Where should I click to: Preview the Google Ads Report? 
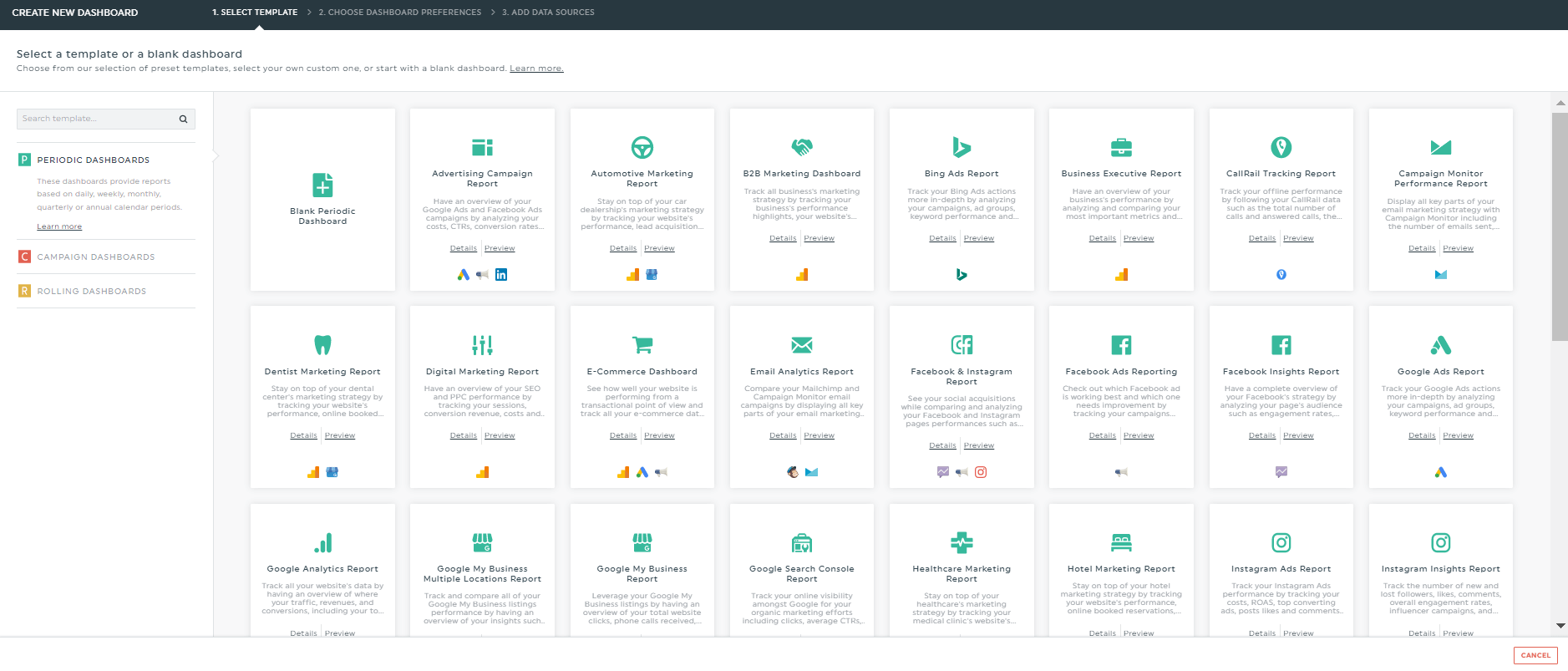coord(1459,435)
